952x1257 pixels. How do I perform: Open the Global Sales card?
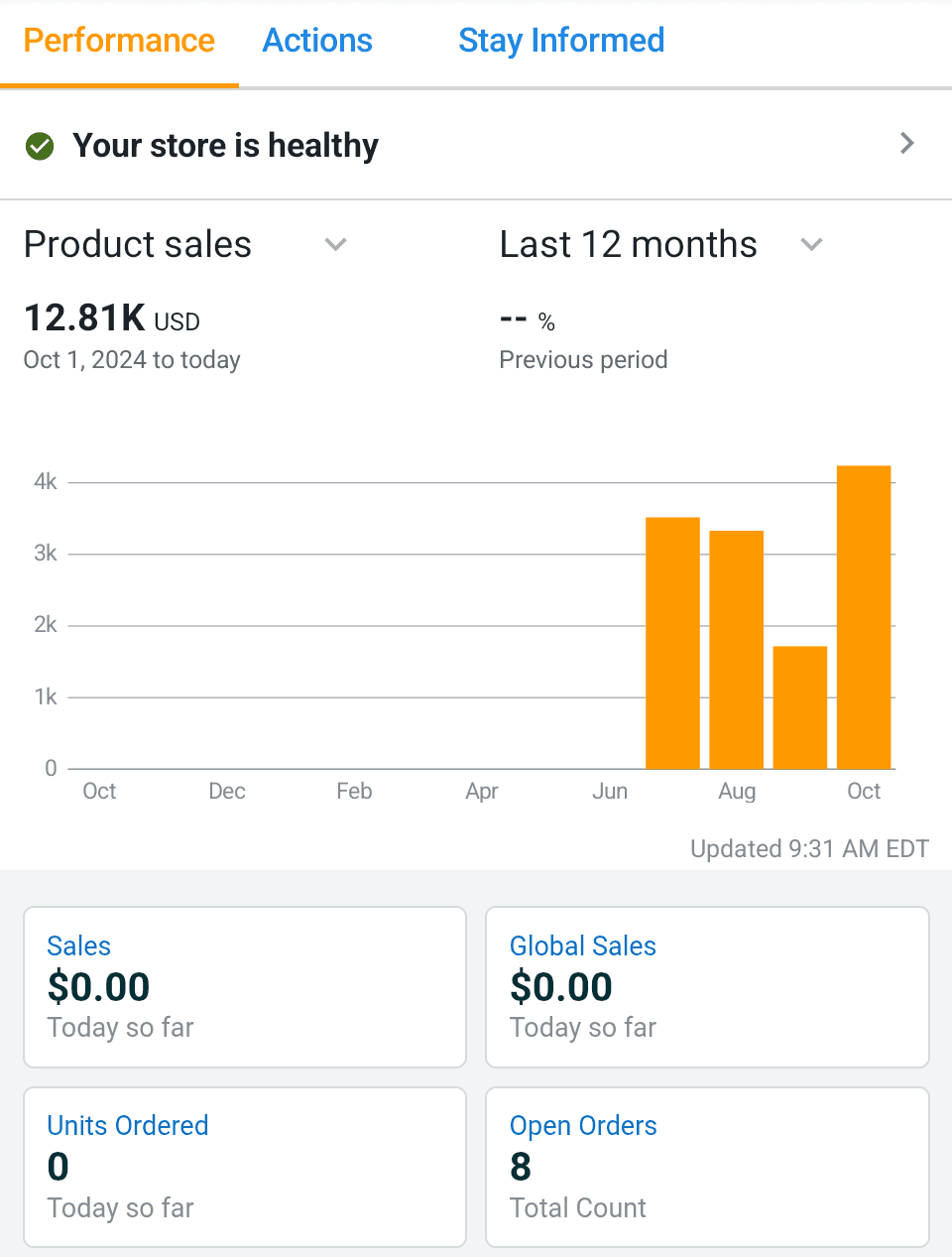[707, 987]
